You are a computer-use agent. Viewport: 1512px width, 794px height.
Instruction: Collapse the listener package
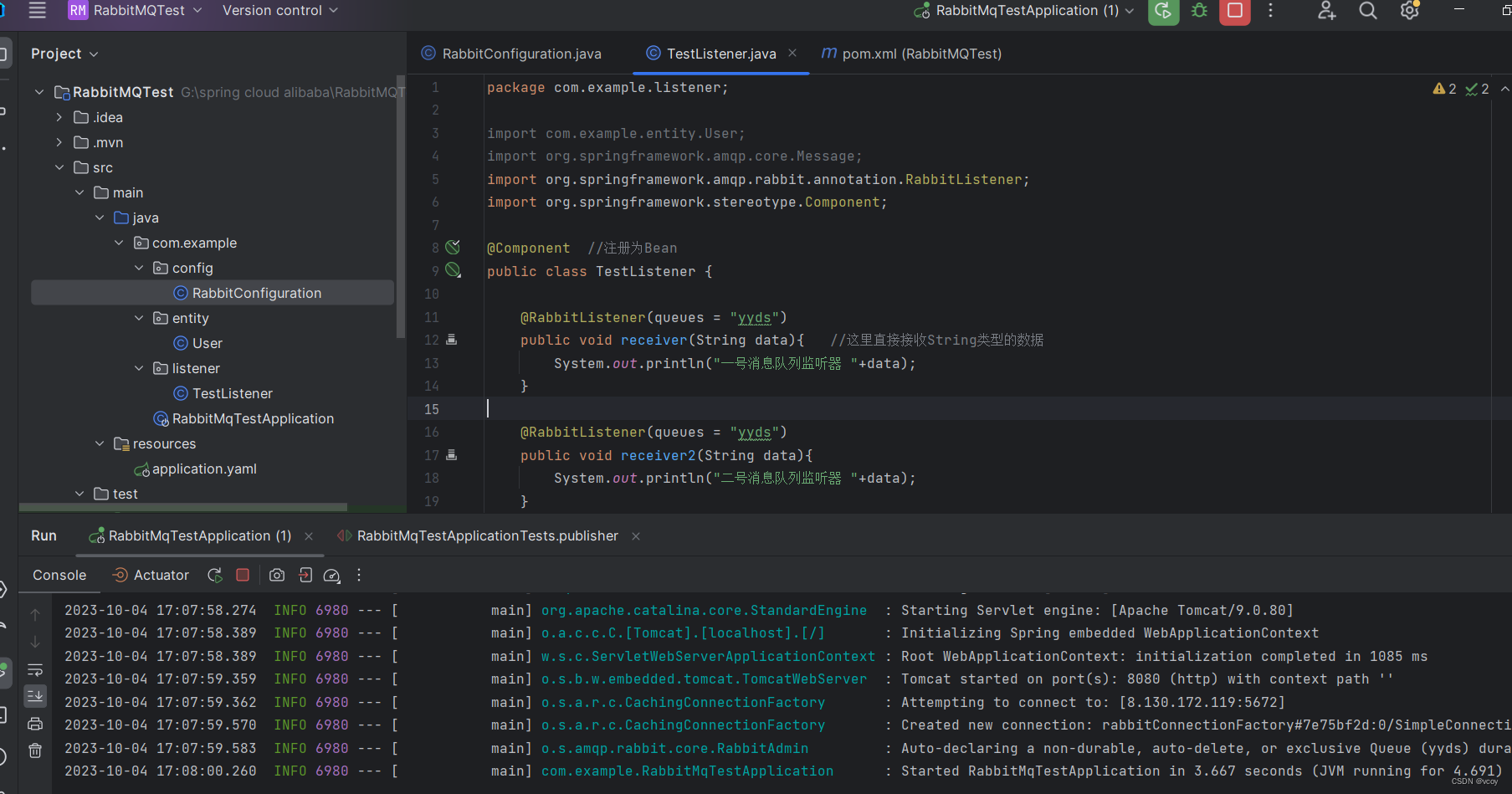139,368
